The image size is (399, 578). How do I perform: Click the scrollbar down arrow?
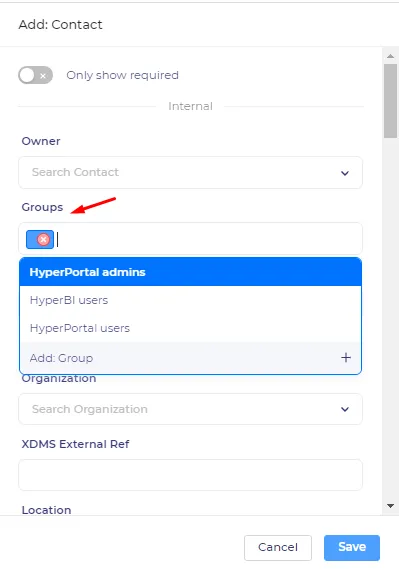[x=391, y=506]
